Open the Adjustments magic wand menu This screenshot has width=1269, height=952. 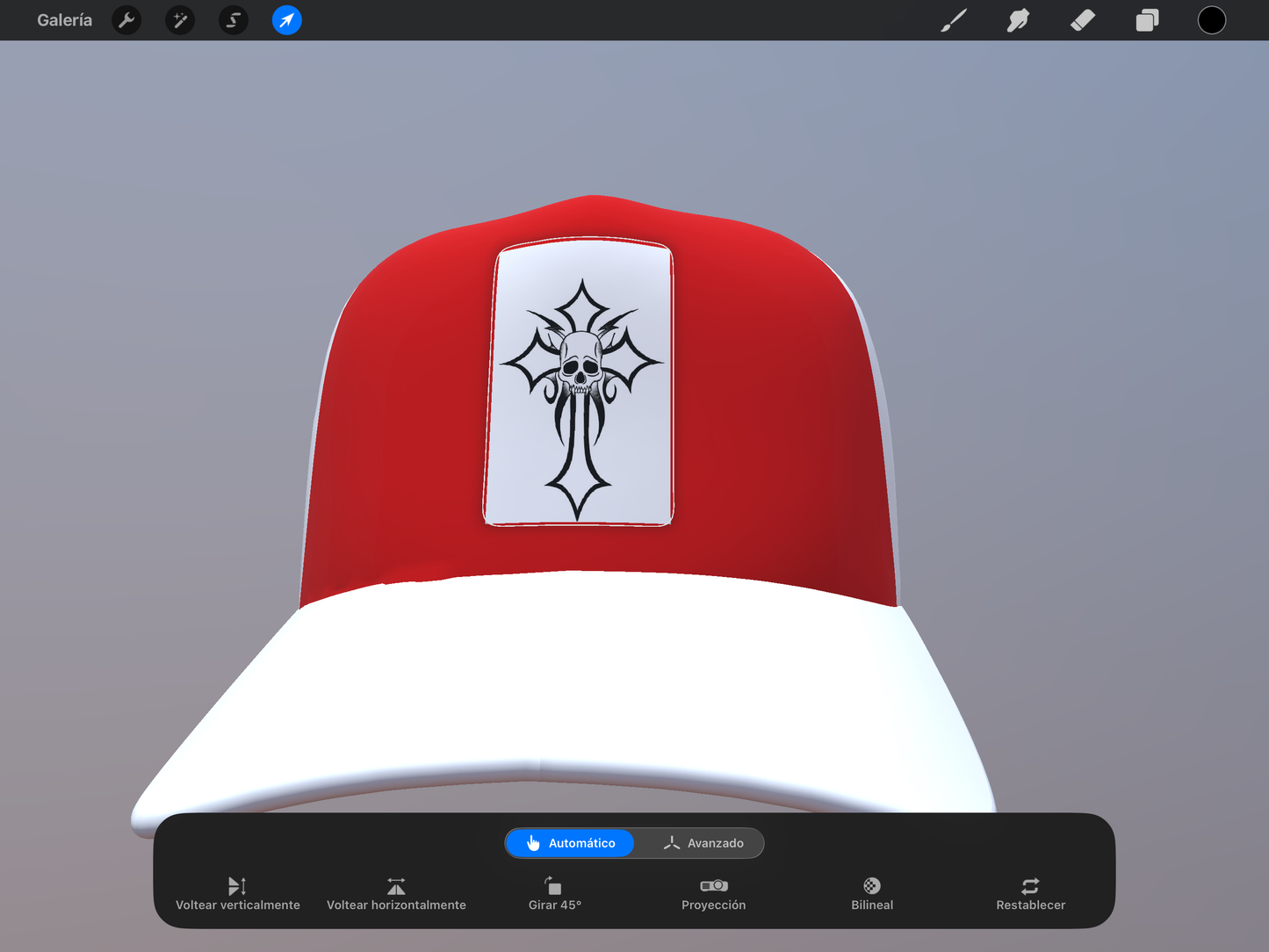pos(180,20)
